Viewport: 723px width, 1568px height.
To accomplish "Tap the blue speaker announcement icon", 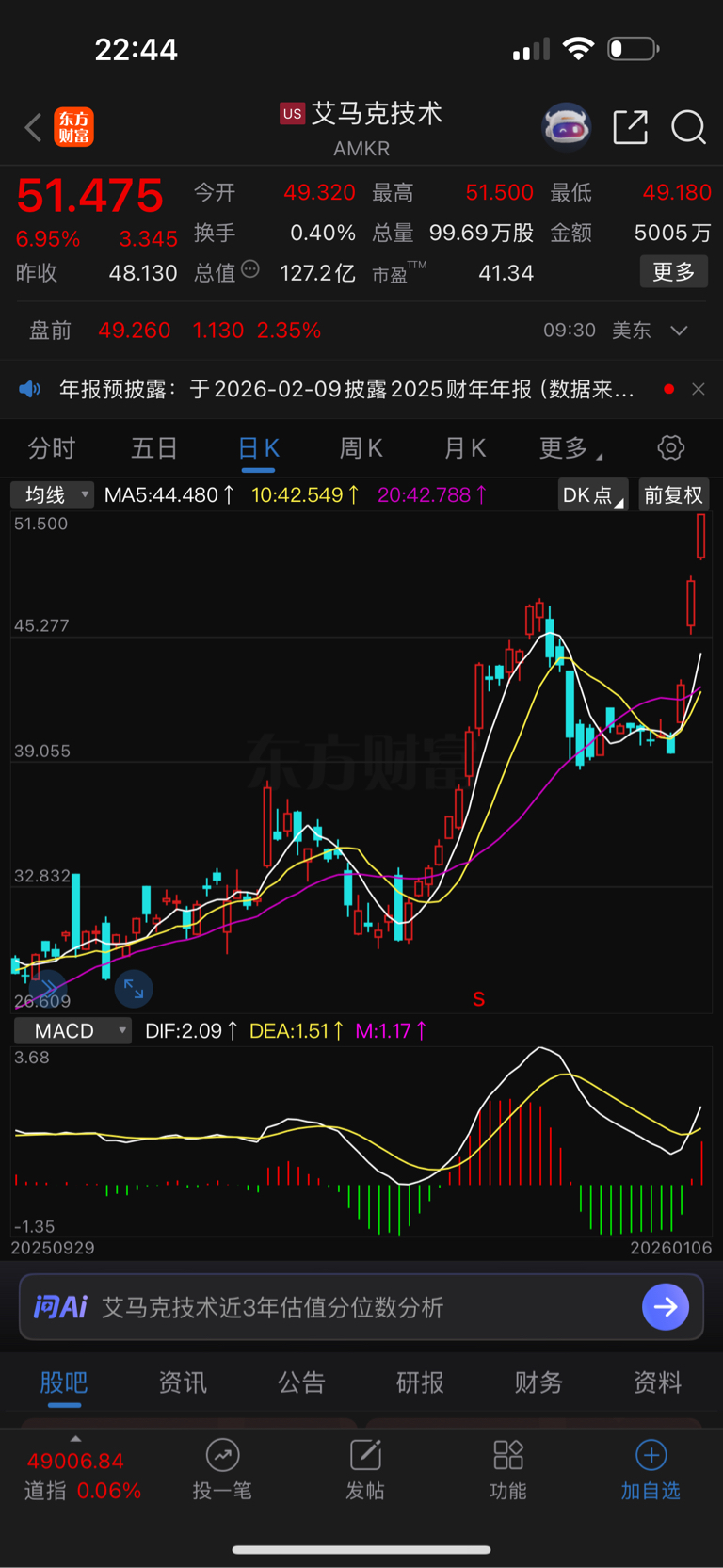I will click(30, 389).
